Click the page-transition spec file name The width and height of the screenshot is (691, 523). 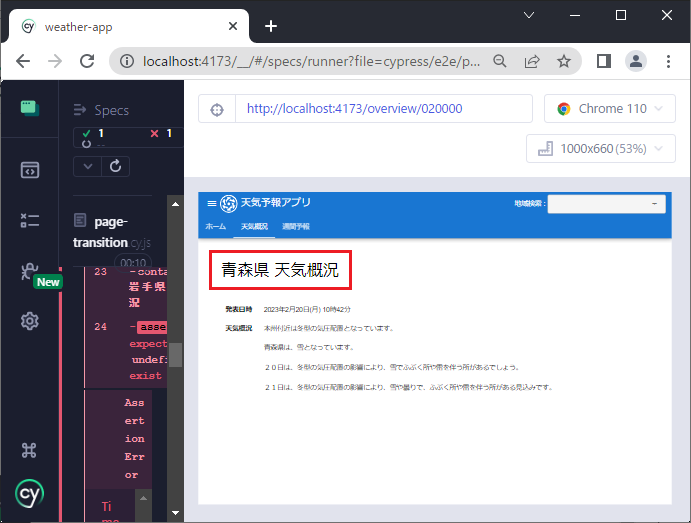click(x=112, y=232)
